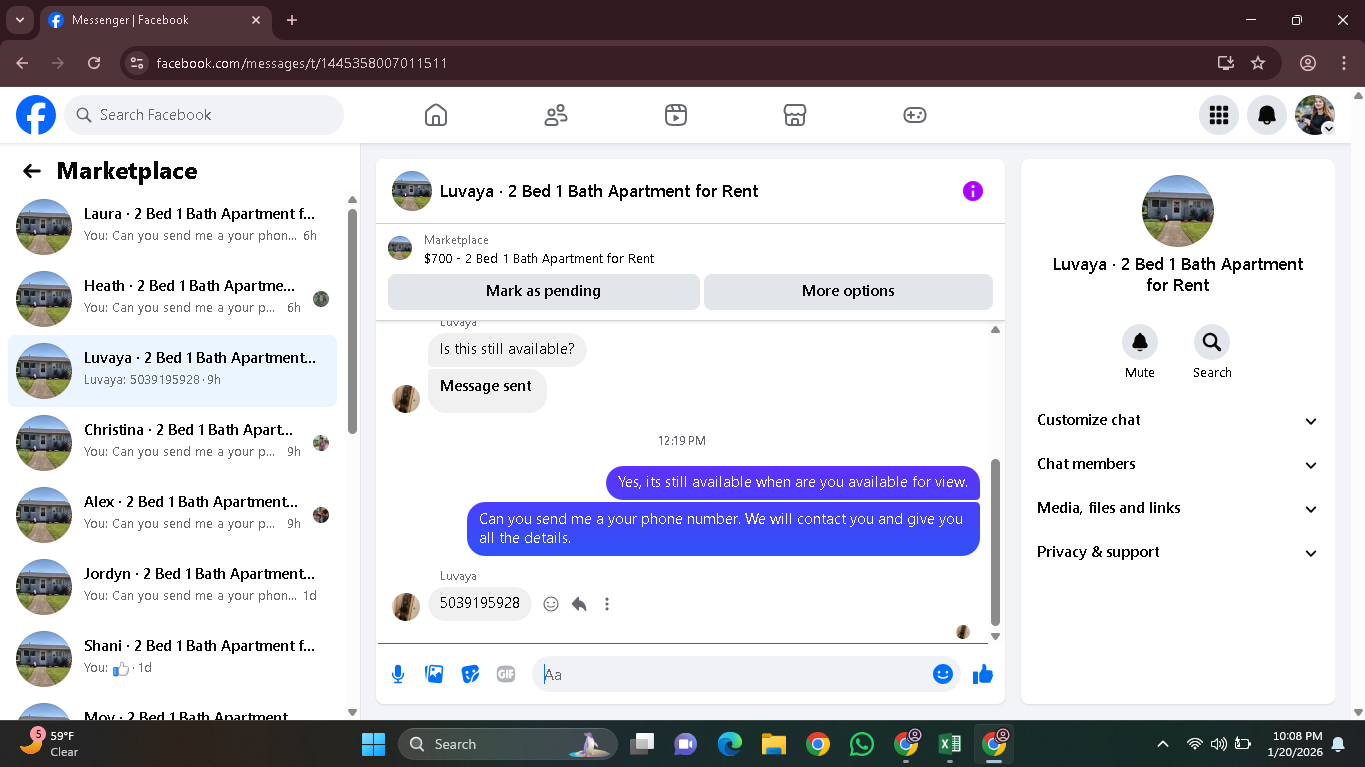Screen dimensions: 1365x767
Task: Open a new browser tab
Action: point(292,20)
